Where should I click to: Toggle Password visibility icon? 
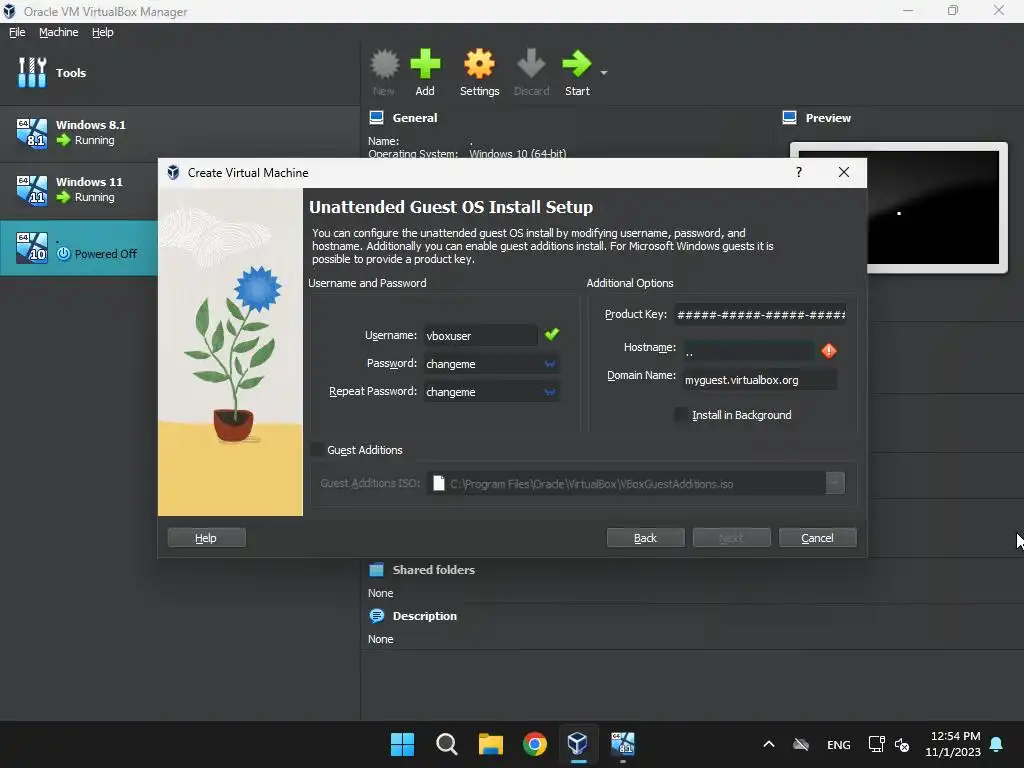pyautogui.click(x=550, y=364)
